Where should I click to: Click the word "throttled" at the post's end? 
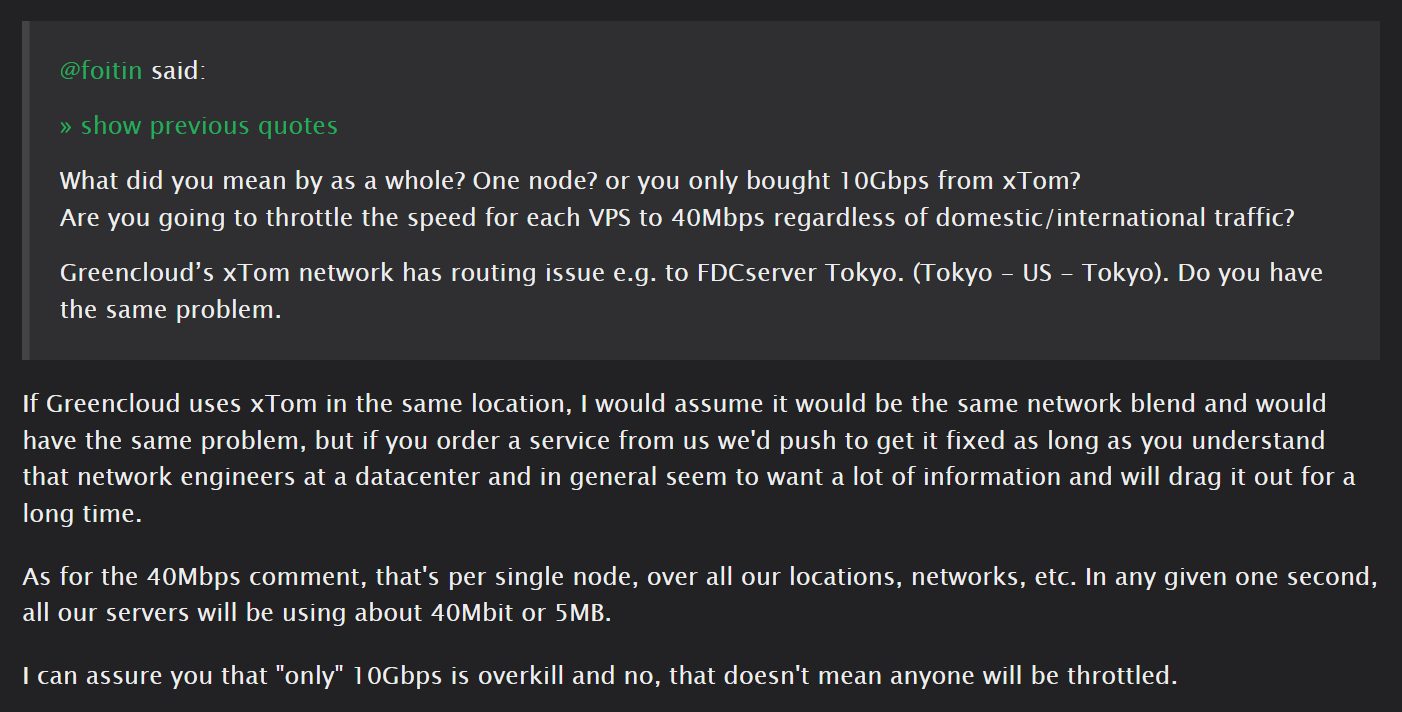[1120, 676]
